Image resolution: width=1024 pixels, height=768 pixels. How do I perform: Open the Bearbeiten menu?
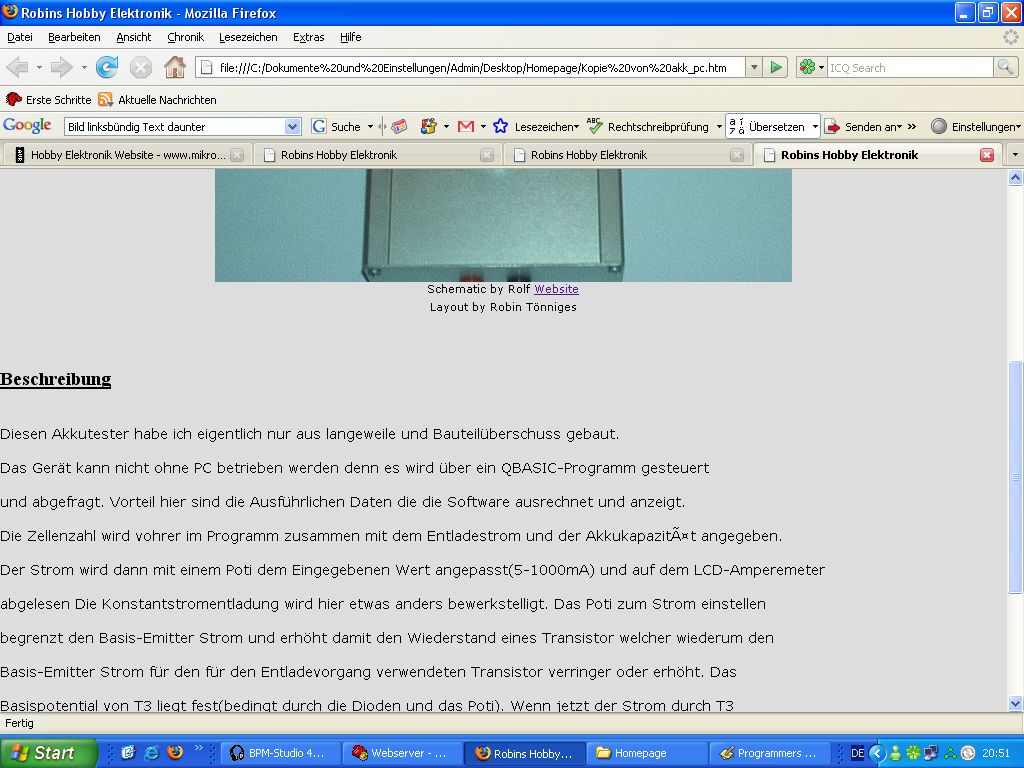[74, 37]
